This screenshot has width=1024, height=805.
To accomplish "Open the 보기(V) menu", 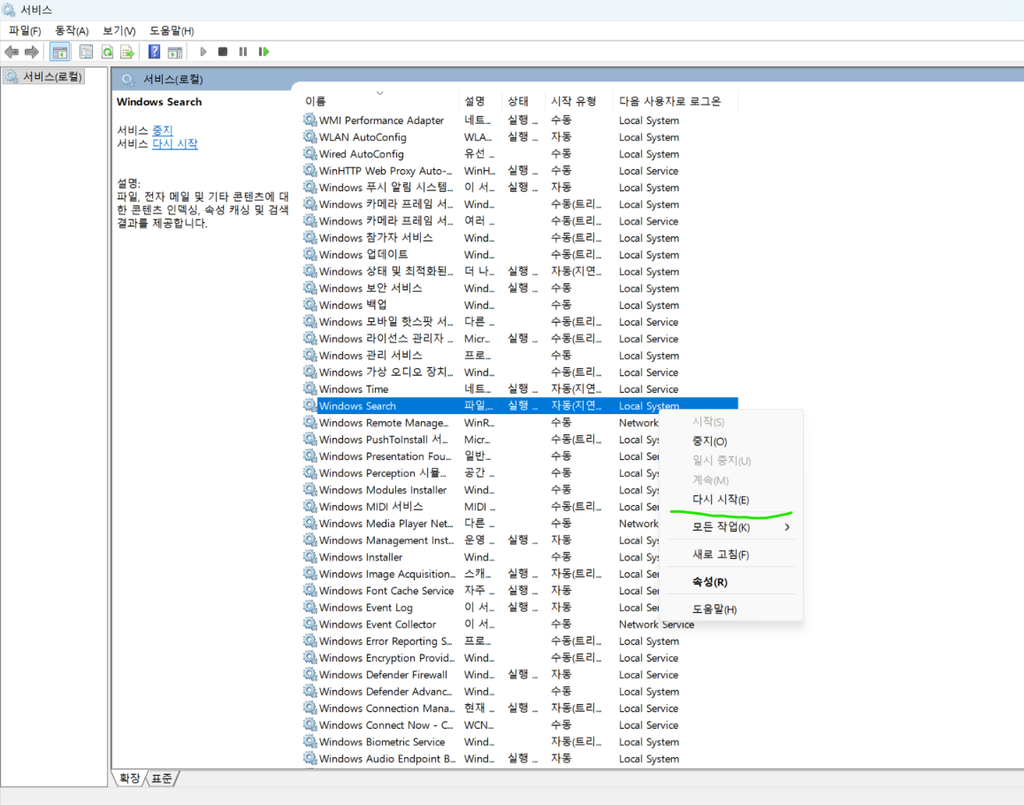I will (x=119, y=31).
